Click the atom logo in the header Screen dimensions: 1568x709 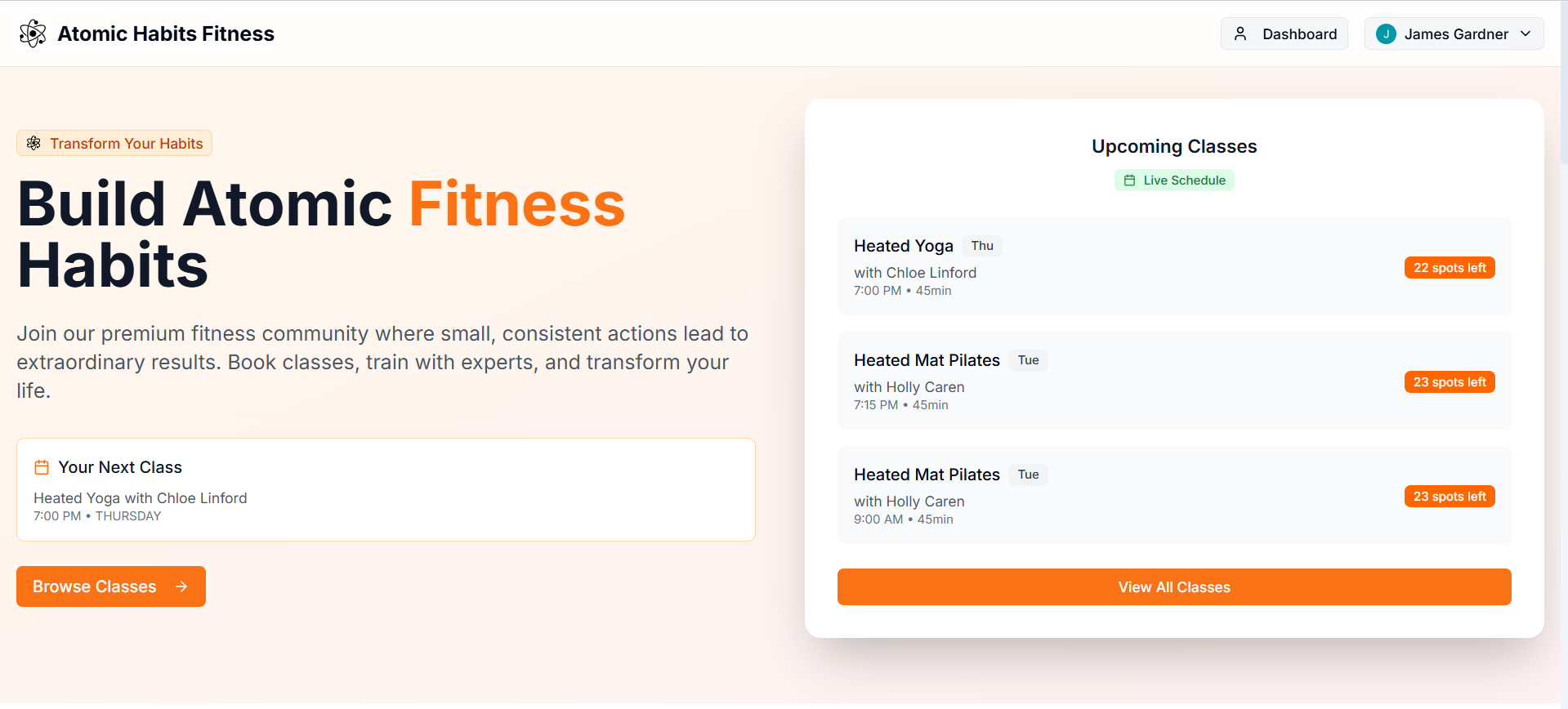[x=33, y=33]
